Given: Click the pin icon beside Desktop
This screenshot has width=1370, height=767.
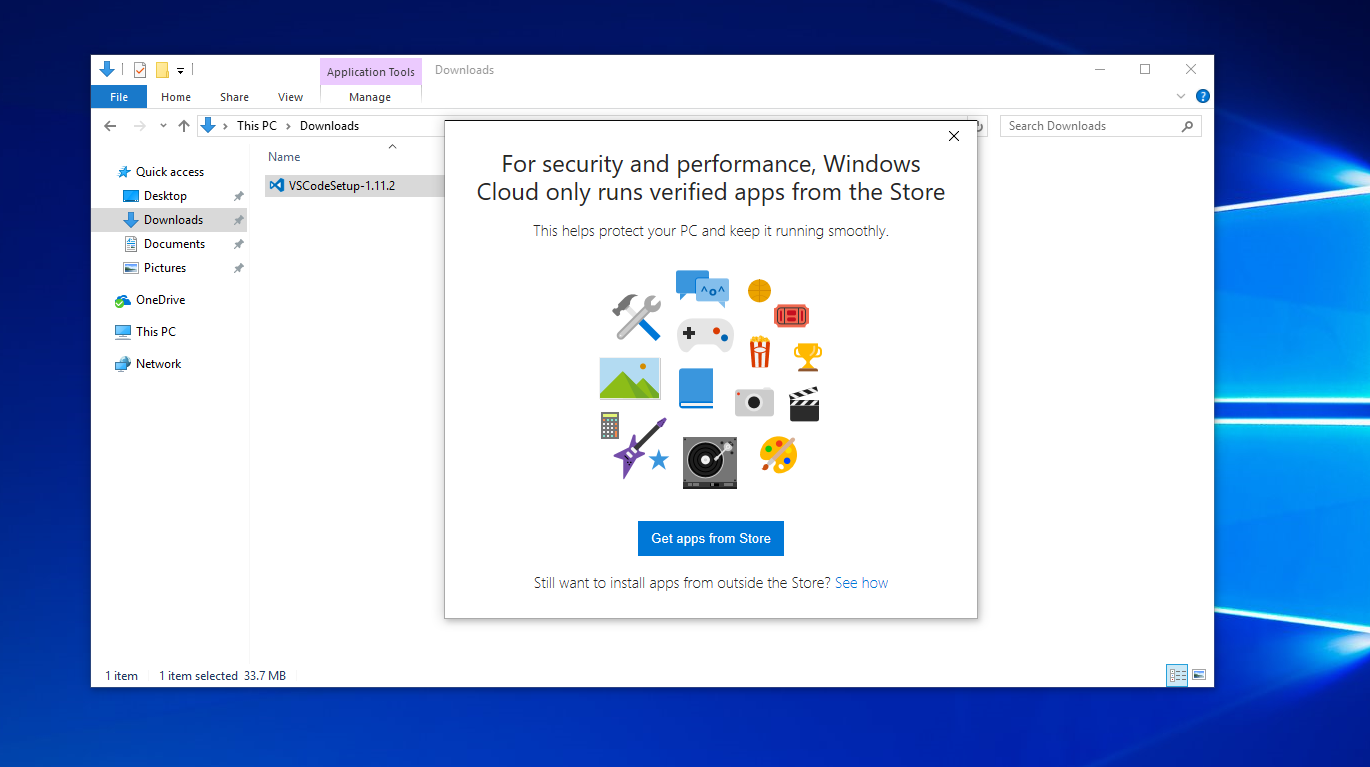Looking at the screenshot, I should click(238, 196).
